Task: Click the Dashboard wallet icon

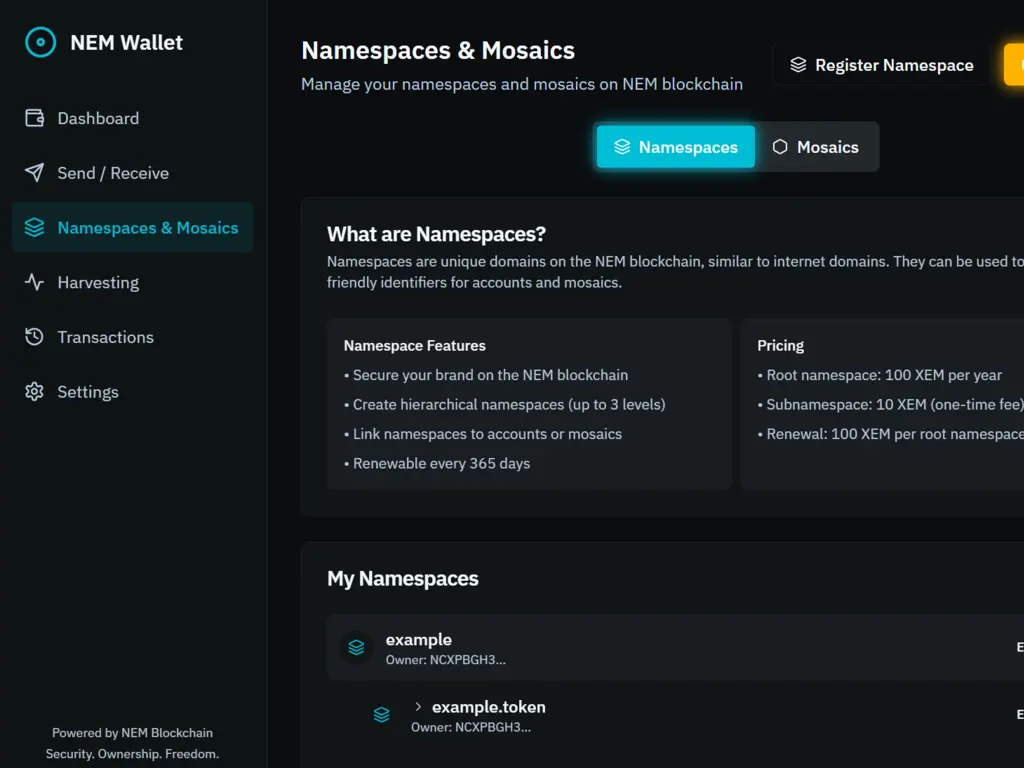Action: (x=35, y=118)
